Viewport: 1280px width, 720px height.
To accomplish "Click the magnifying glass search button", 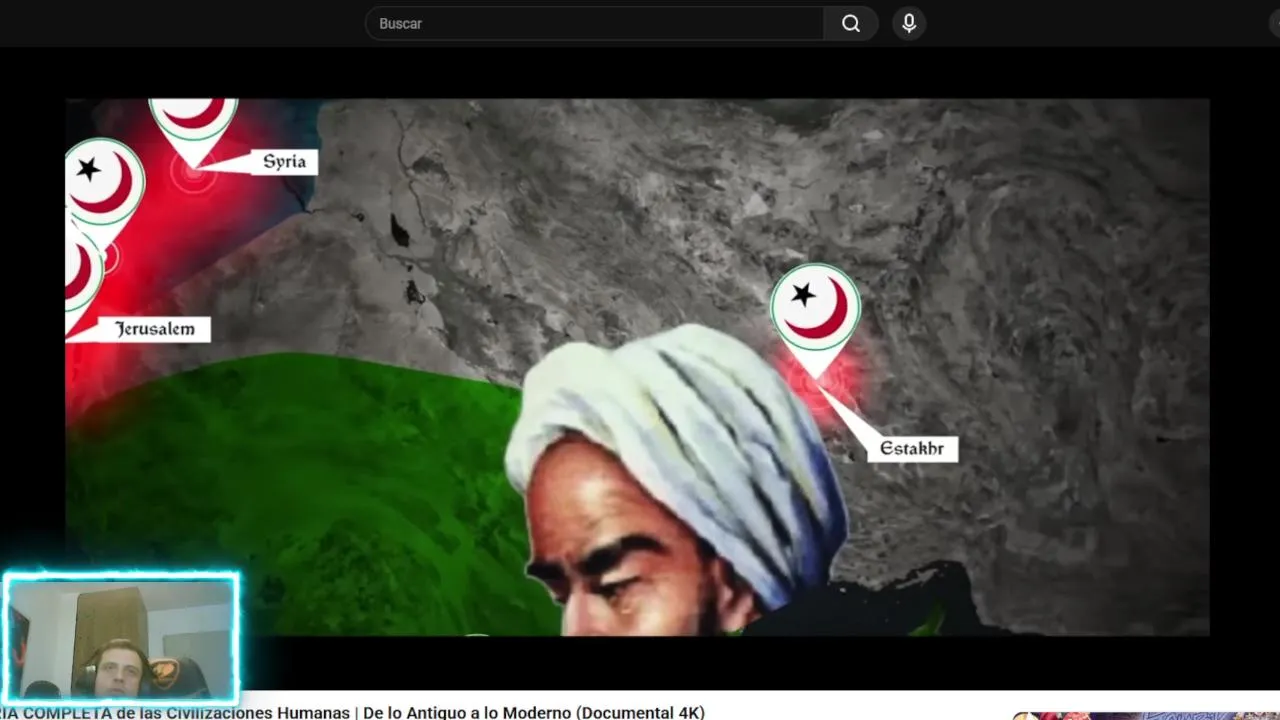I will click(851, 23).
